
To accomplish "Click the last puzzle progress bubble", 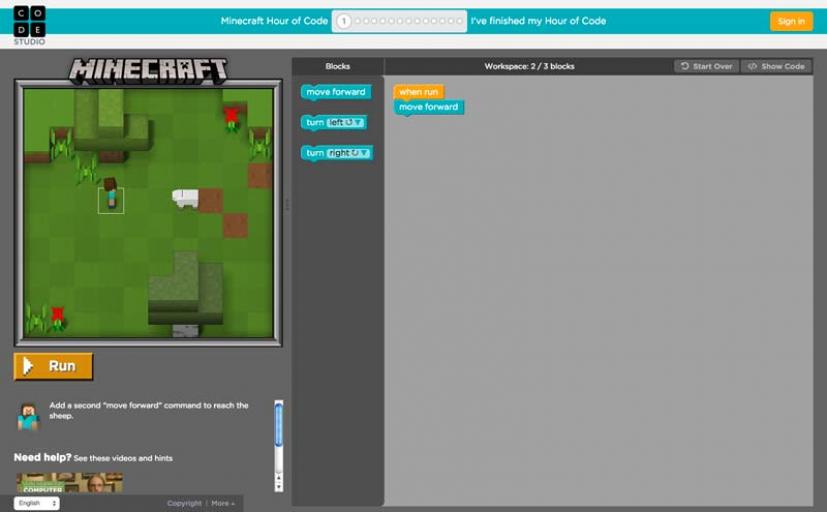I will point(459,21).
